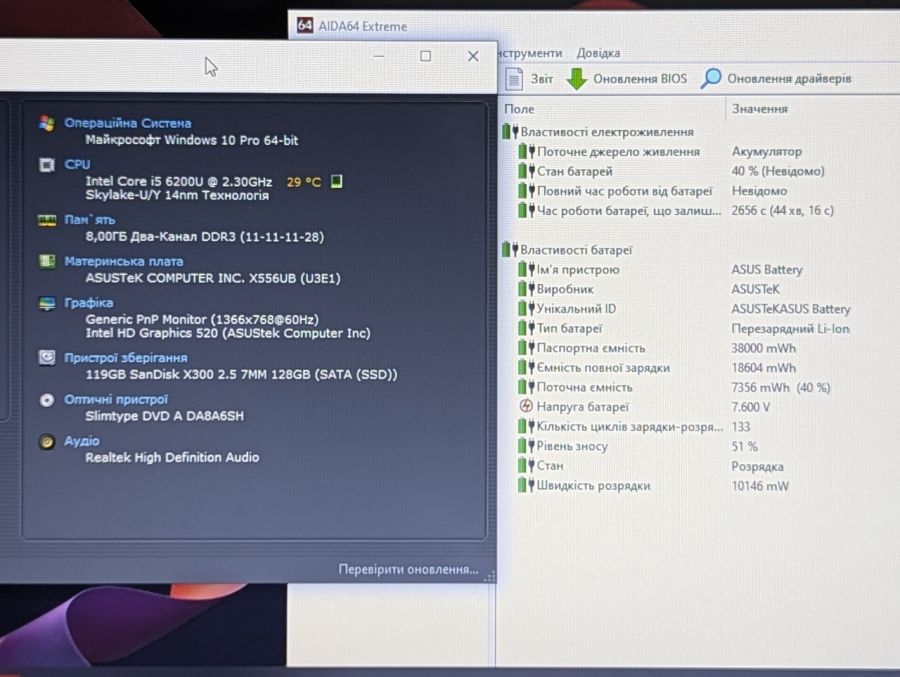Click the 38000 mWh value
This screenshot has height=677, width=900.
coord(763,348)
